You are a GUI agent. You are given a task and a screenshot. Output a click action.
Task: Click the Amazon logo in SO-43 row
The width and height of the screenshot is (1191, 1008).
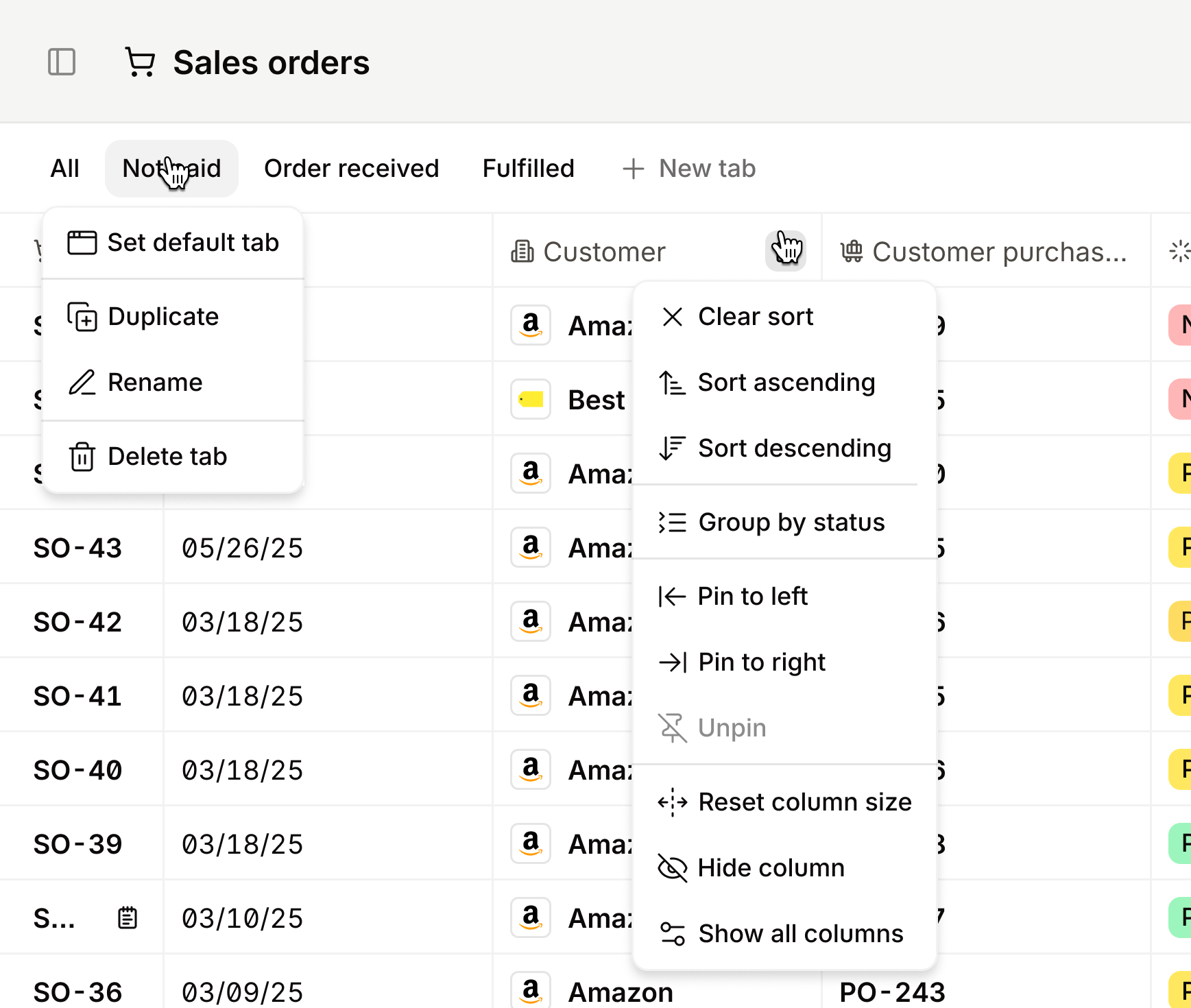pyautogui.click(x=531, y=547)
